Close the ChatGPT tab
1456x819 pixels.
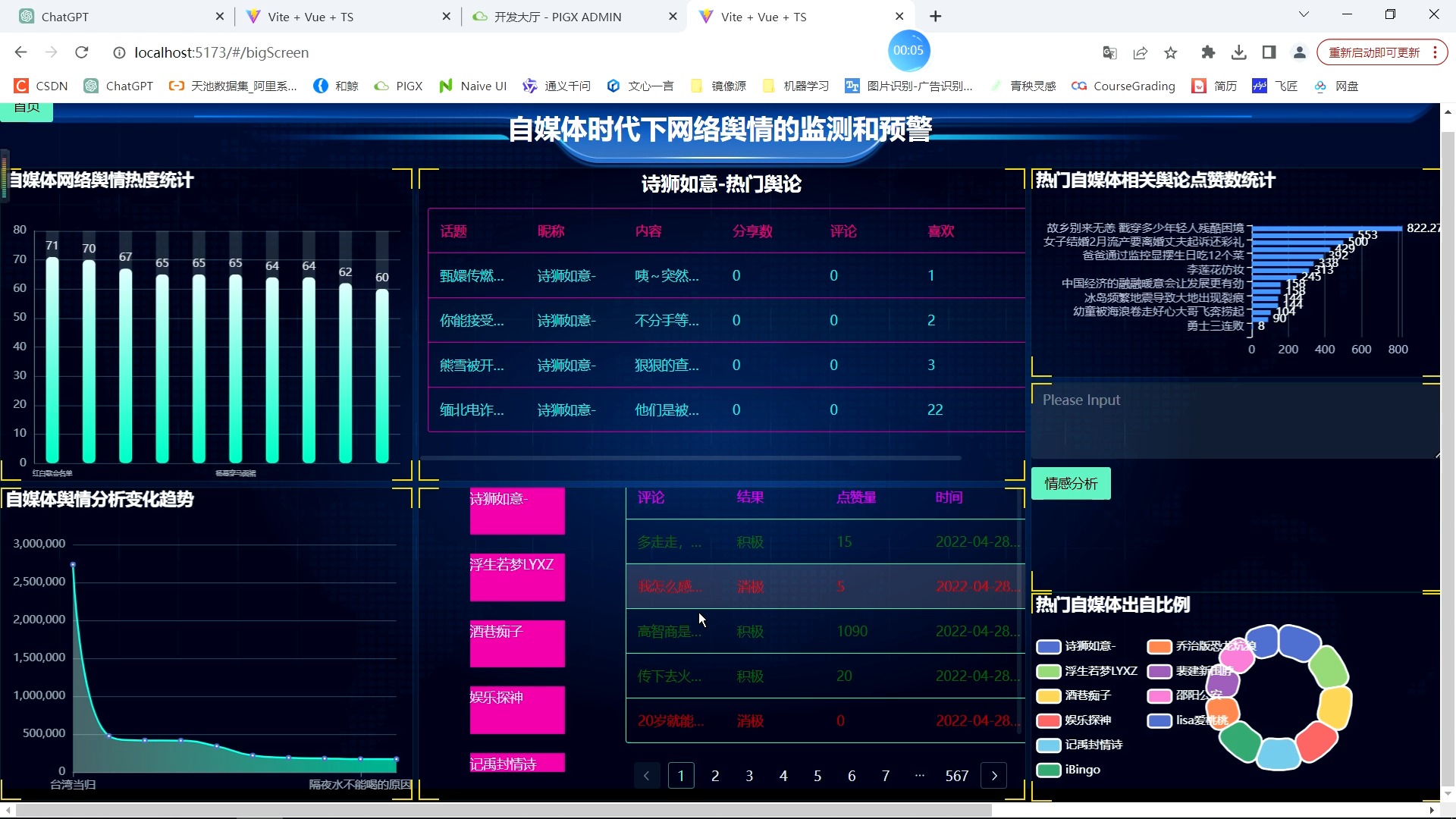[220, 16]
